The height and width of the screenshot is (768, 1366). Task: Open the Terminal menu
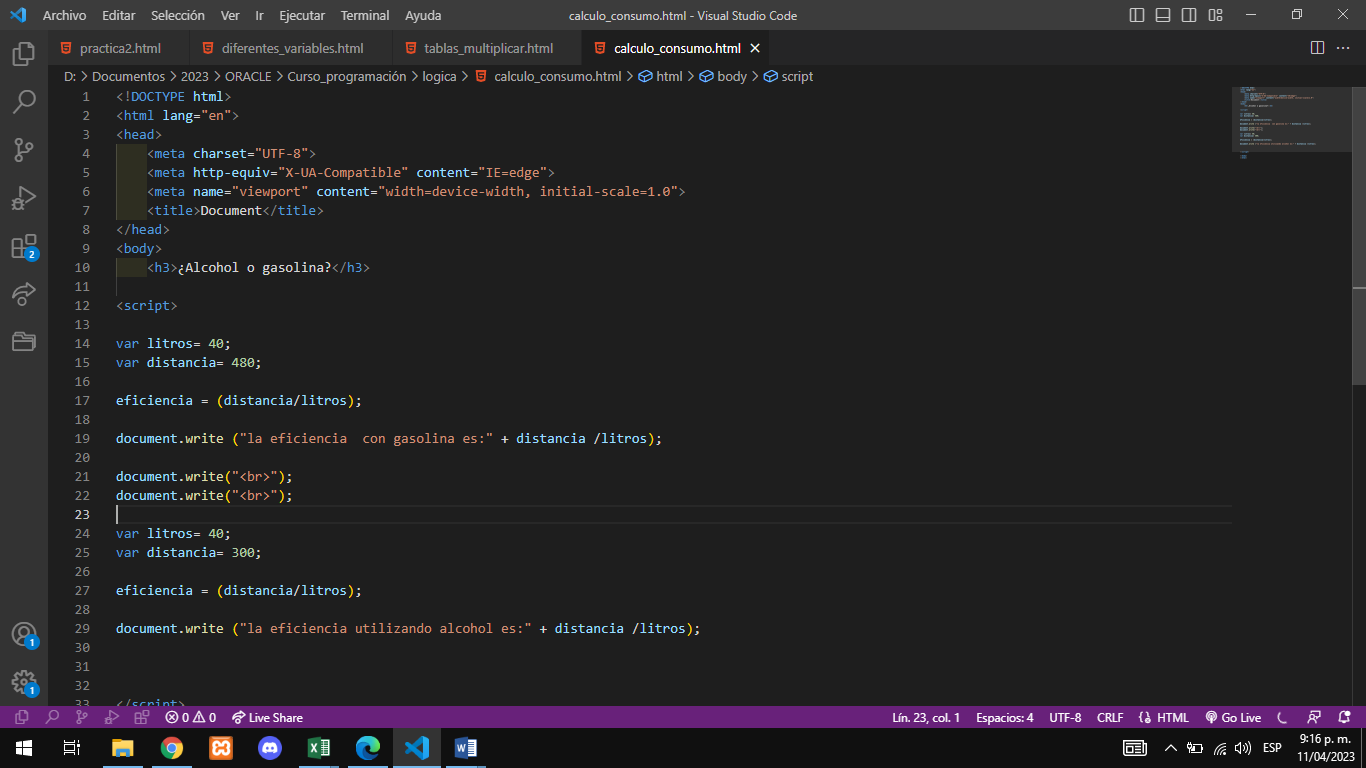(365, 15)
